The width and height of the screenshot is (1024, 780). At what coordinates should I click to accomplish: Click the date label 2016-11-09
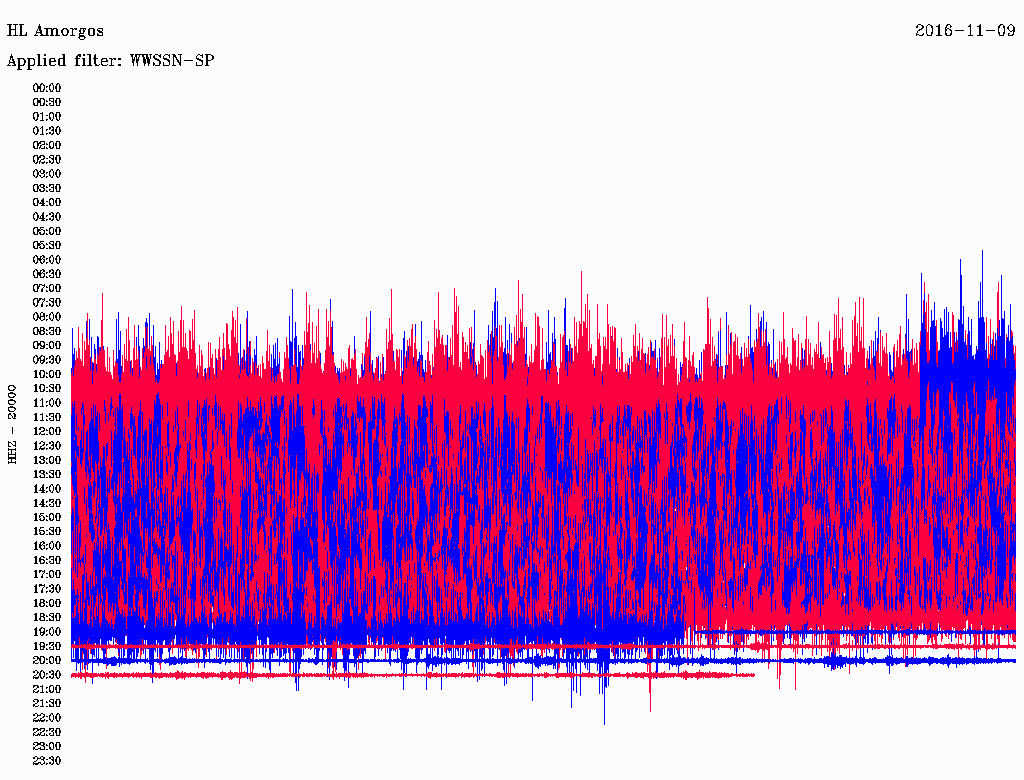click(965, 31)
